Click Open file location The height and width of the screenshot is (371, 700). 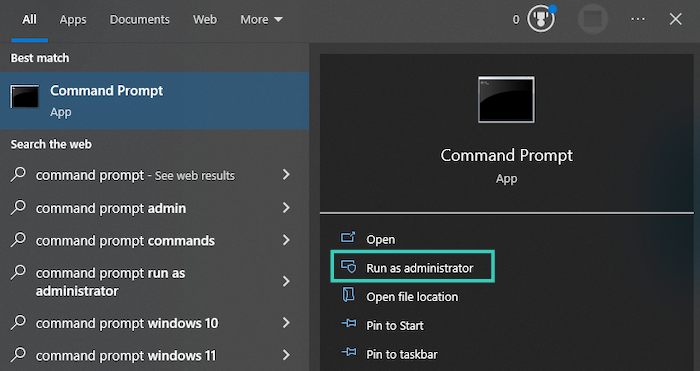click(412, 297)
